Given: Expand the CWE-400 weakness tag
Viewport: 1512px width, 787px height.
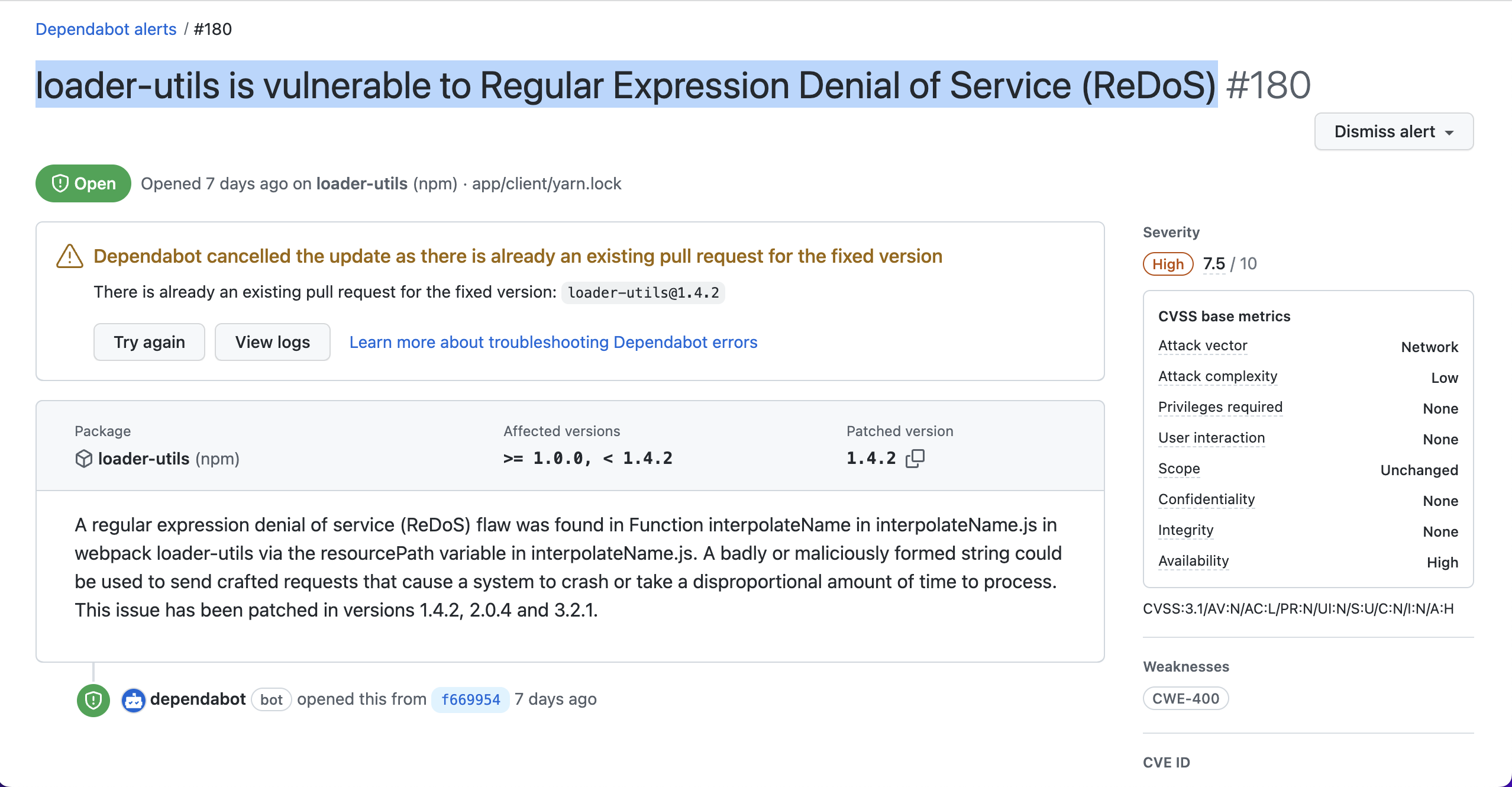Looking at the screenshot, I should click(1185, 698).
